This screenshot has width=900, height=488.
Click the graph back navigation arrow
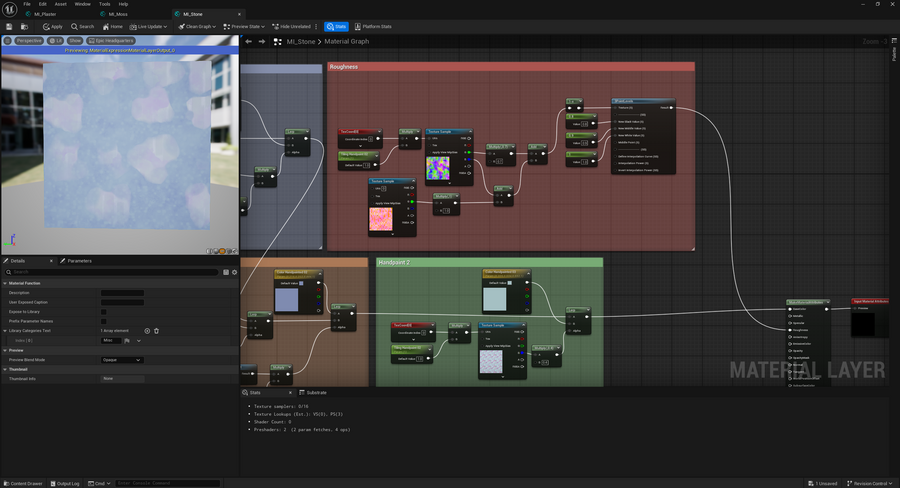[x=249, y=41]
